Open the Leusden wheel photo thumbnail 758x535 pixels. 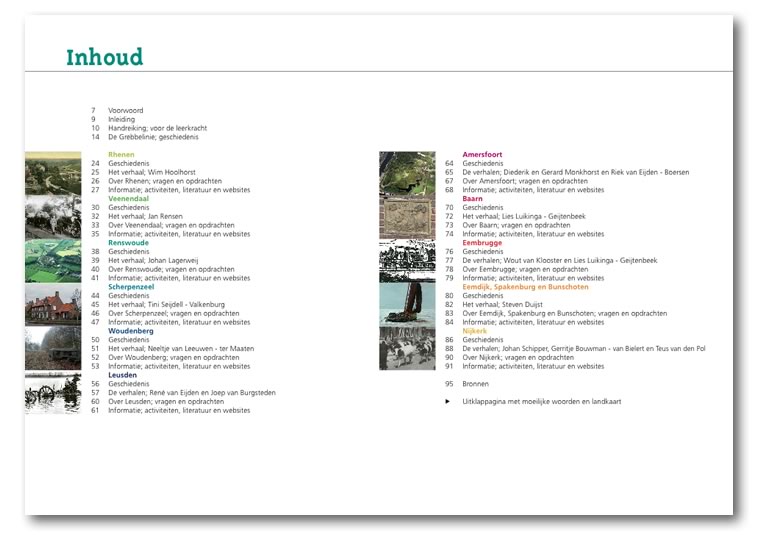click(x=52, y=392)
